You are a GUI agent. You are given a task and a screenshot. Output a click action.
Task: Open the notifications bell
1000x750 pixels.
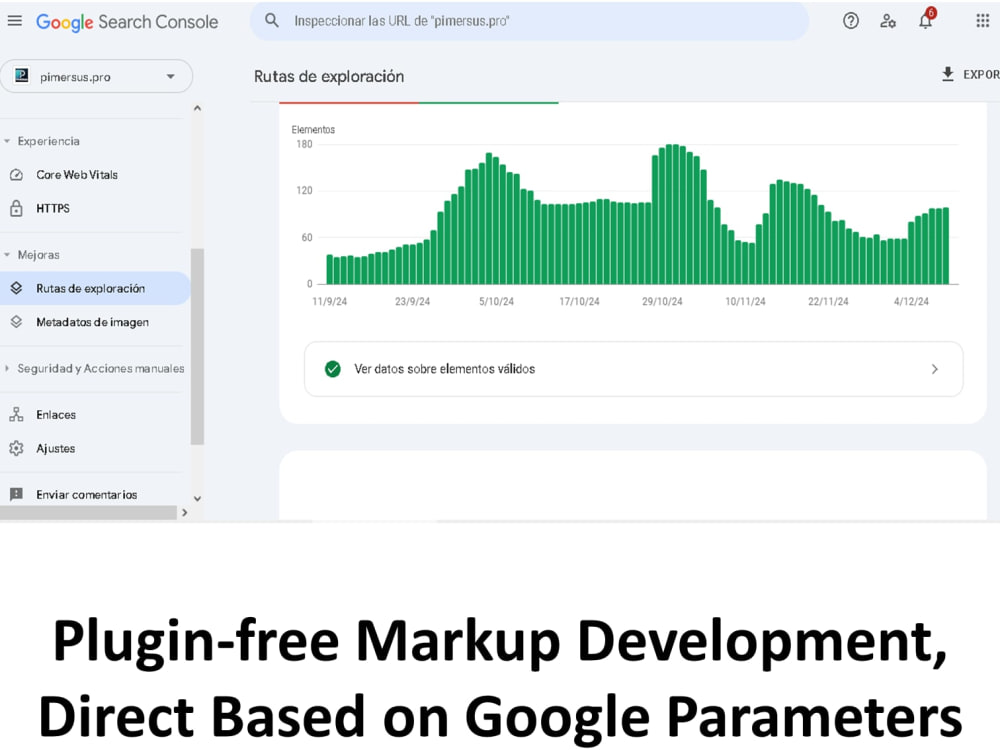click(x=925, y=21)
